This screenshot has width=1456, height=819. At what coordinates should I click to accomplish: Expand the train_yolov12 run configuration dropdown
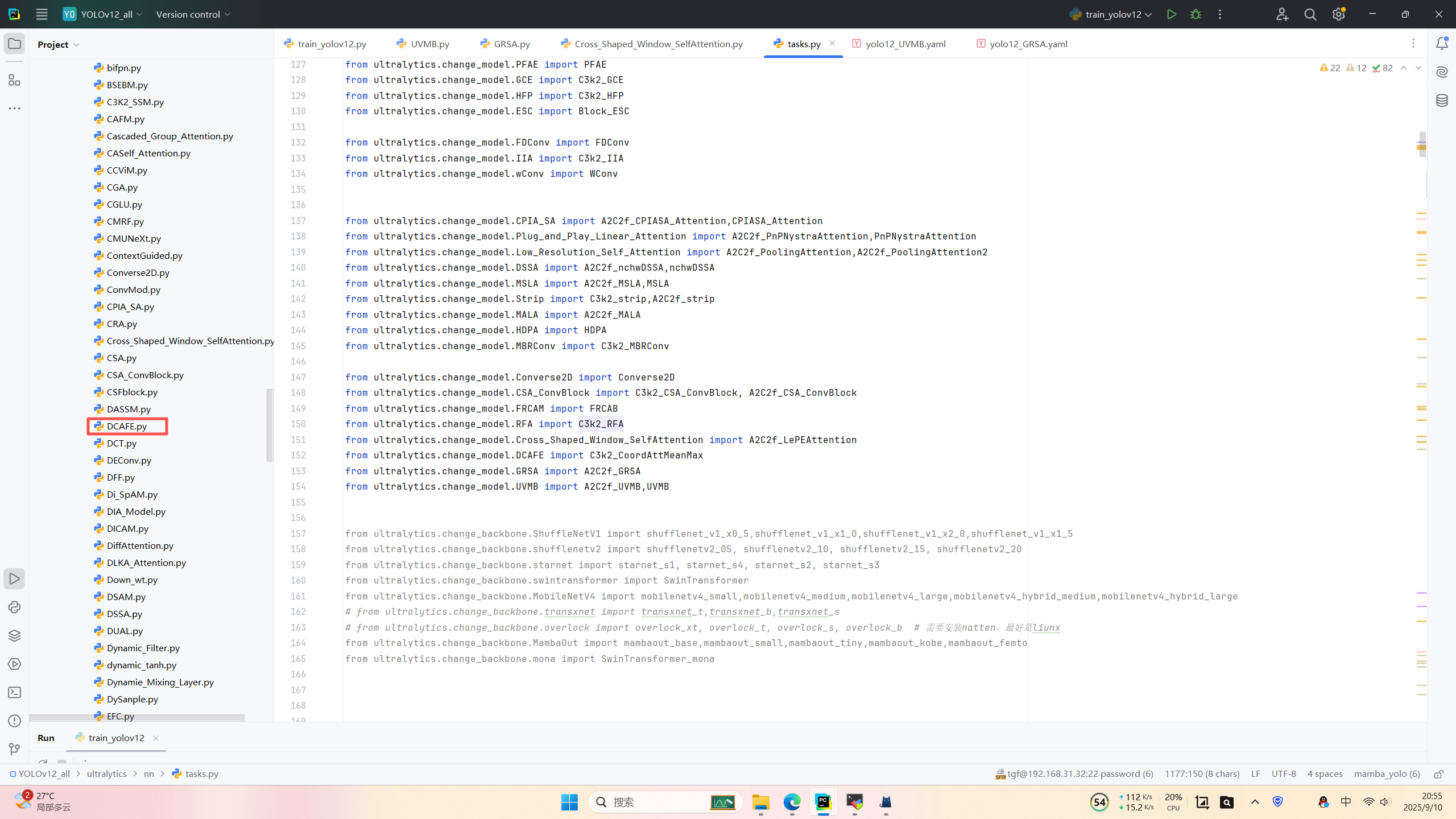1111,14
